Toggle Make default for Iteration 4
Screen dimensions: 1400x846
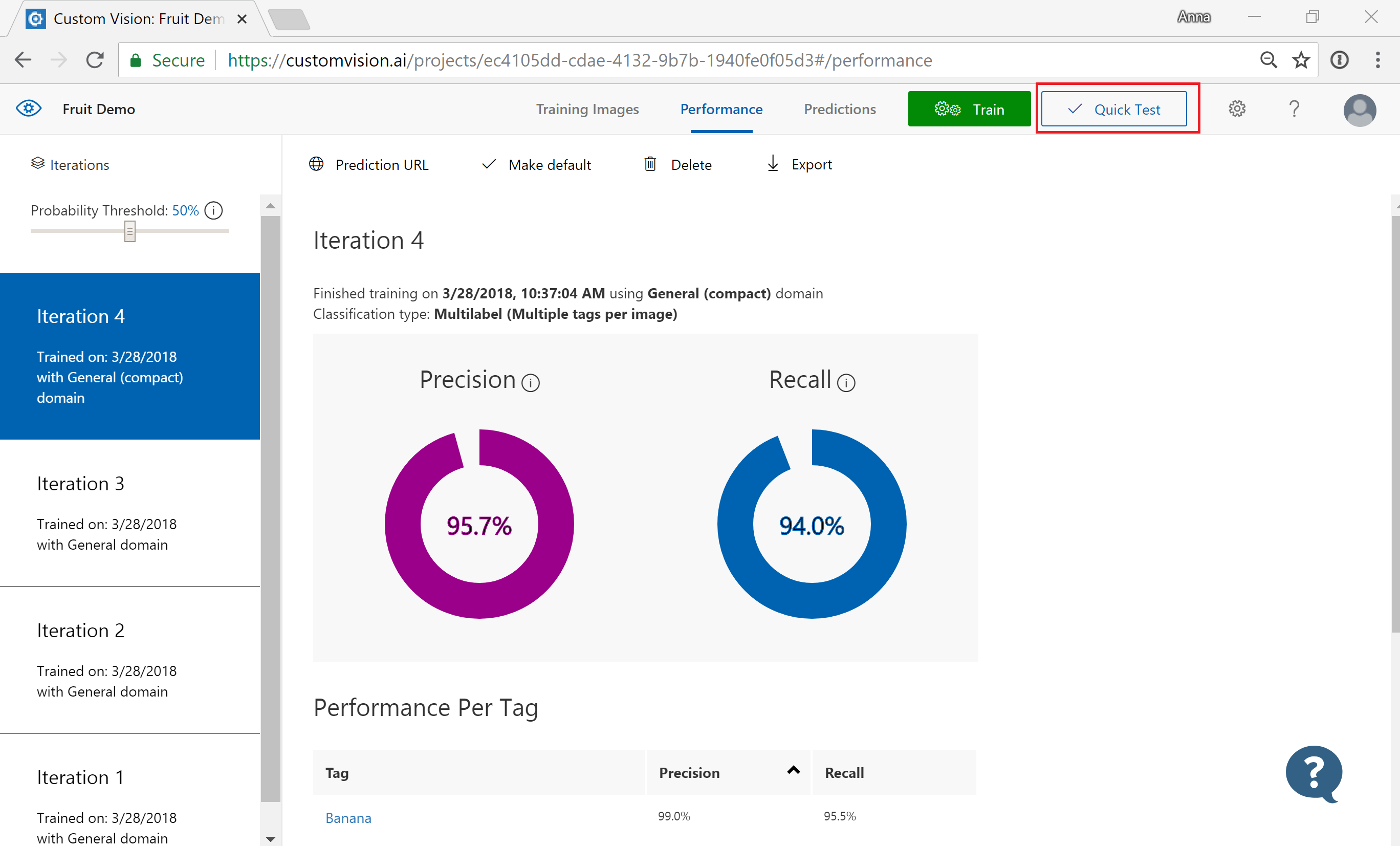pos(537,165)
